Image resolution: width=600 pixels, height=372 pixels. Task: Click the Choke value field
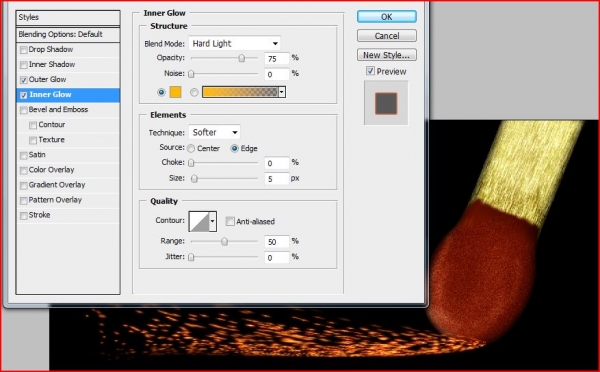coord(277,163)
